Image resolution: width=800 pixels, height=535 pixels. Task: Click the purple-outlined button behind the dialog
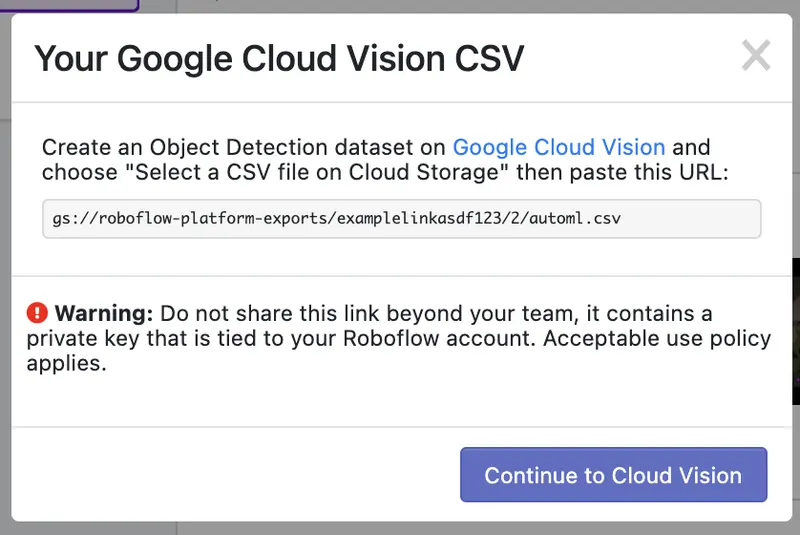(69, 5)
